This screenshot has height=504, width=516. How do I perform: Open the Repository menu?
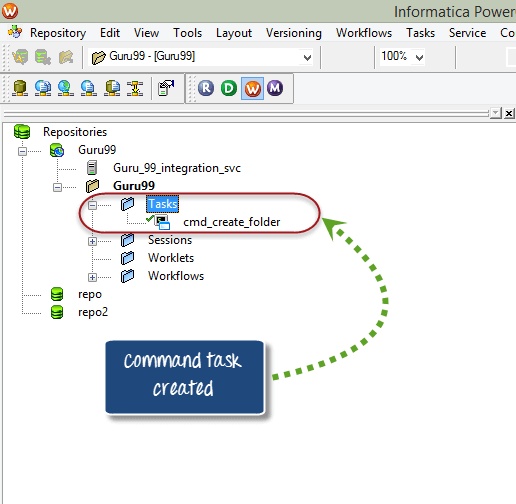coord(58,33)
